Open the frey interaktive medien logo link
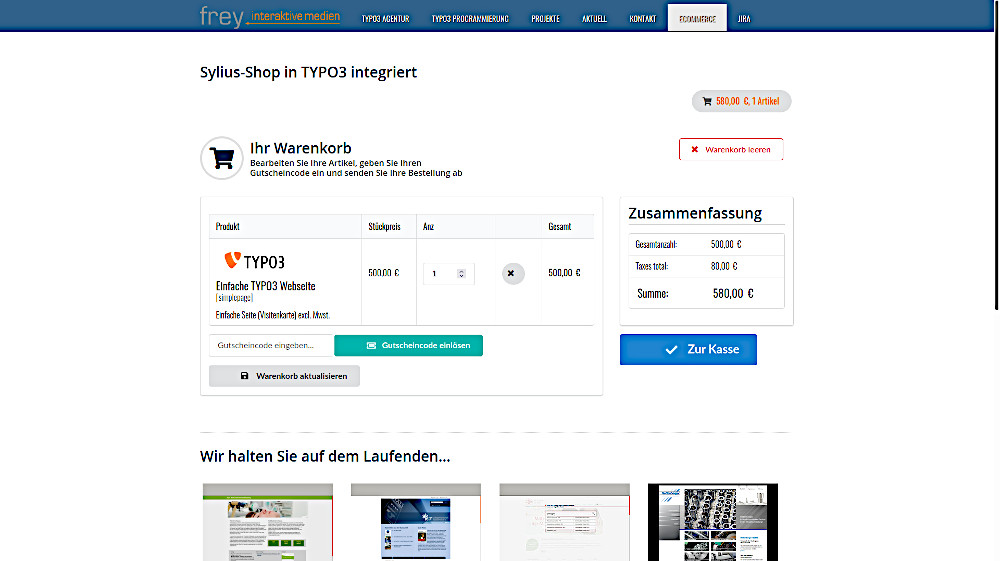 tap(270, 17)
